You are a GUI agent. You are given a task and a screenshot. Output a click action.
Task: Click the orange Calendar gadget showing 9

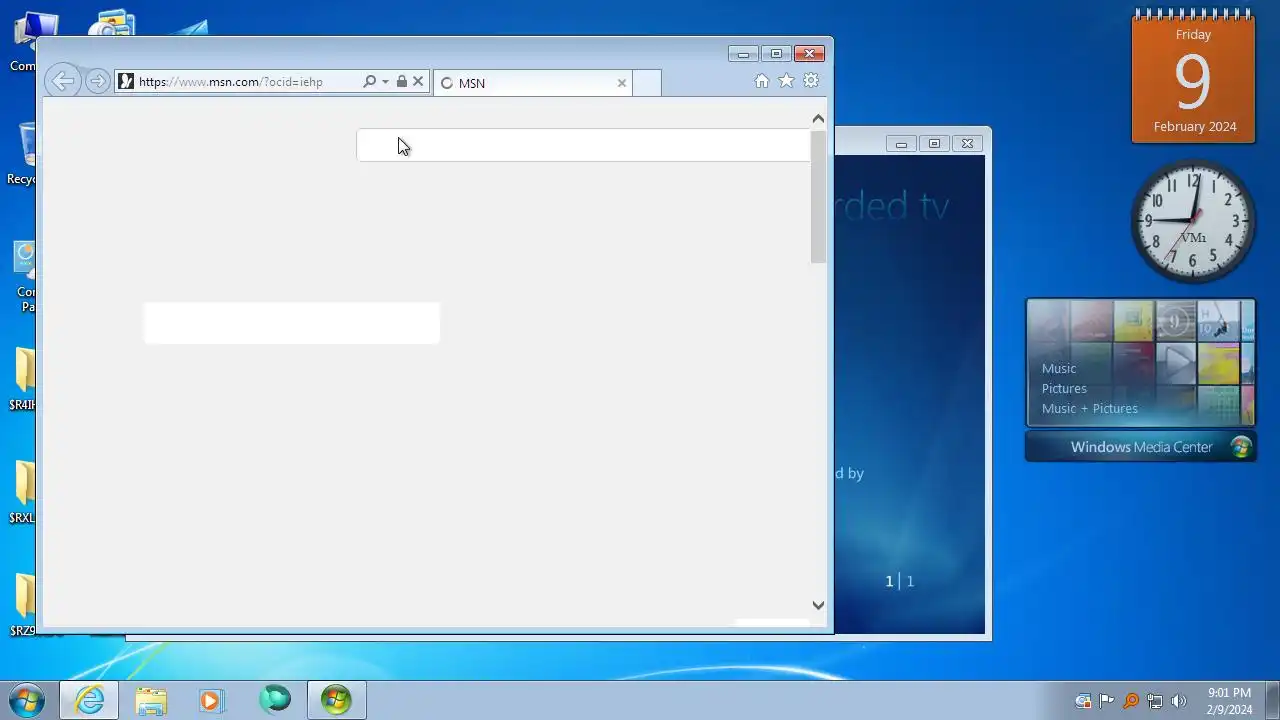coord(1193,79)
